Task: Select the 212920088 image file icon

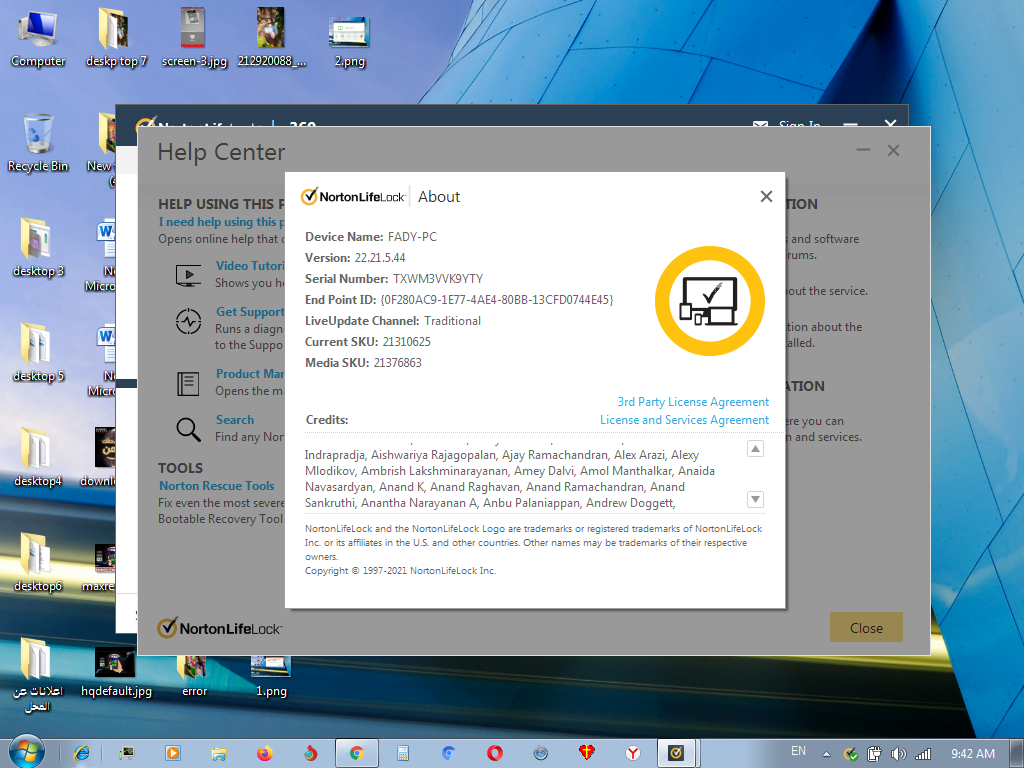Action: pos(271,38)
